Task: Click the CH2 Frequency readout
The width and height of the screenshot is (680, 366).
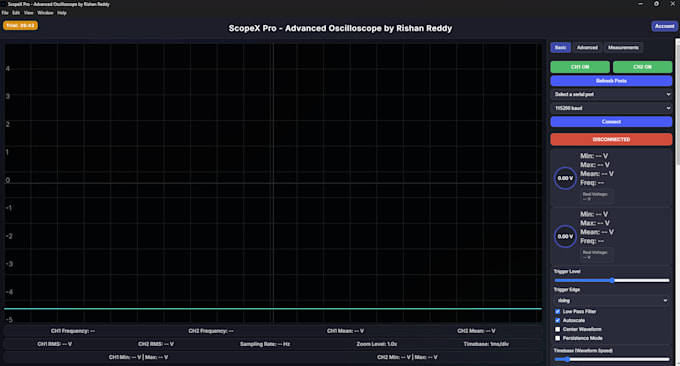Action: pyautogui.click(x=211, y=331)
